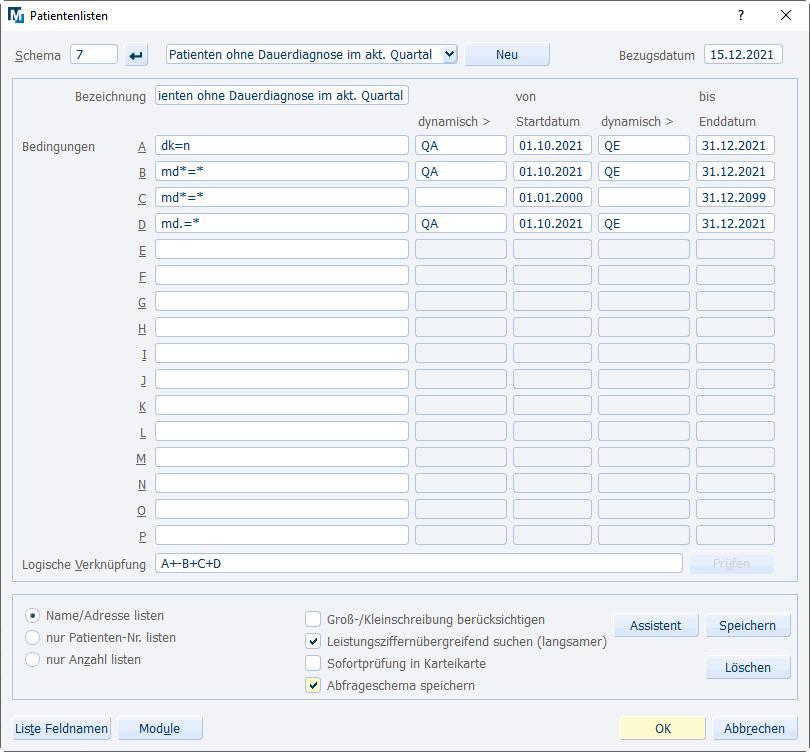Screen dimensions: 810x752
Task: Click into the Bezeichnung text field
Action: coord(282,96)
